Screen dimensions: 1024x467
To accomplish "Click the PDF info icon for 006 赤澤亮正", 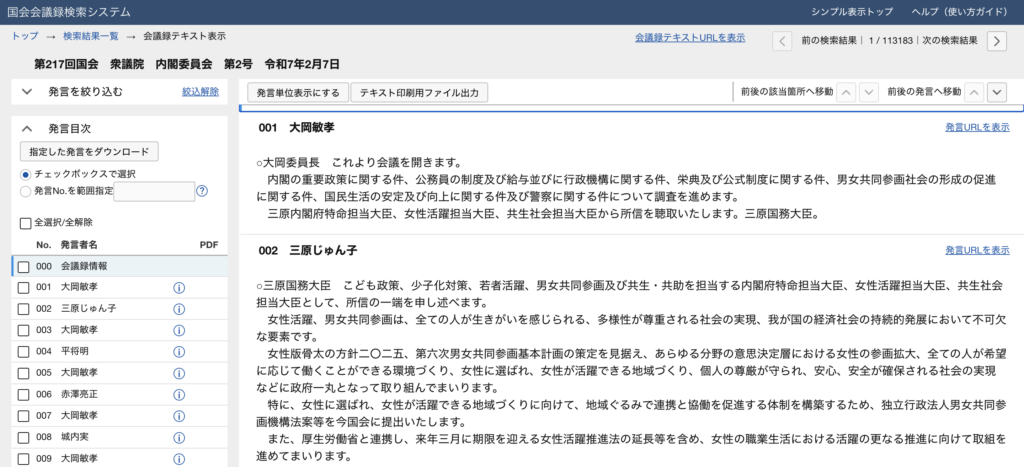I will point(180,394).
